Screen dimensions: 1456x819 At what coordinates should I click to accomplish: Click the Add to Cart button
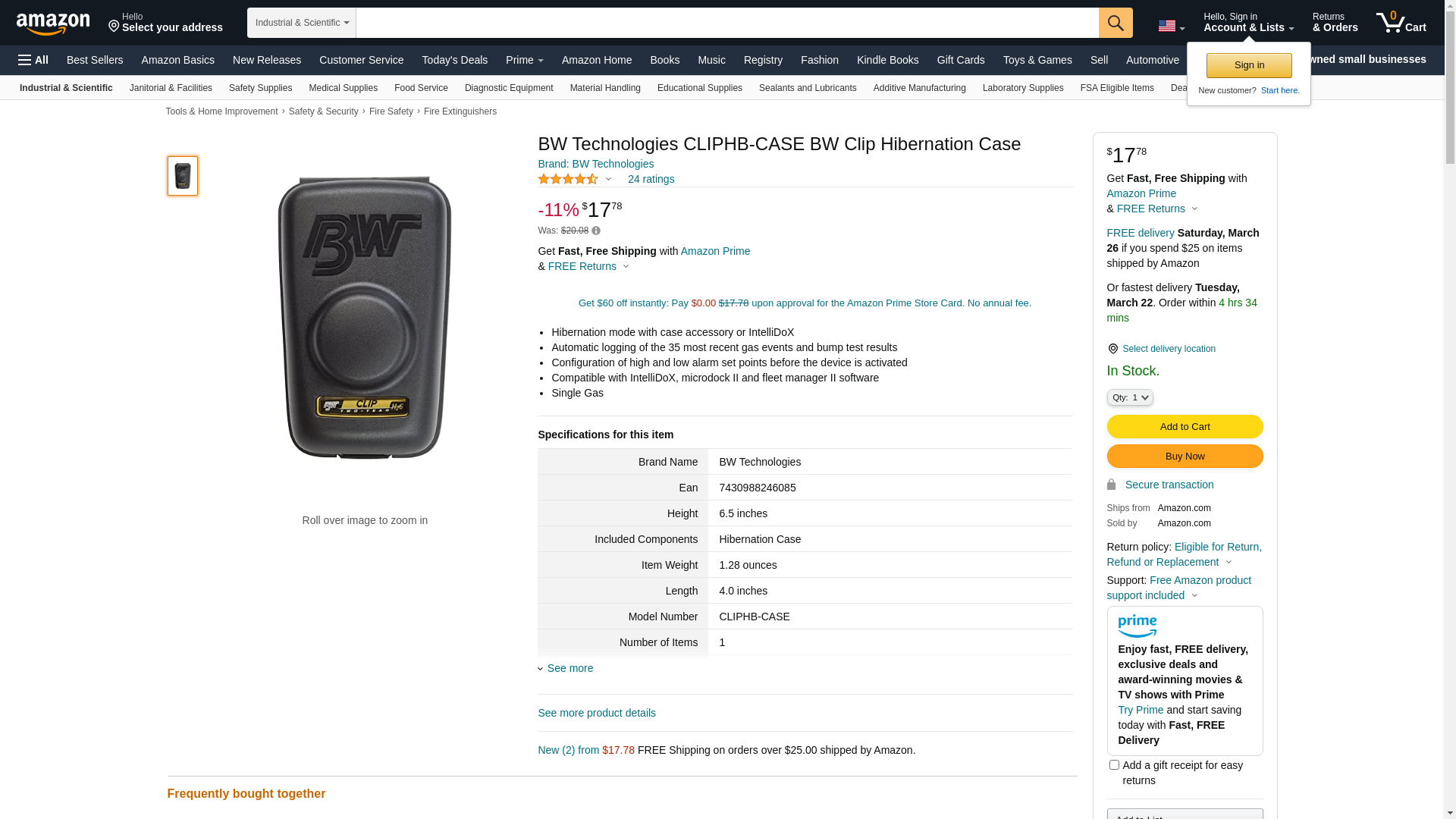1185,427
